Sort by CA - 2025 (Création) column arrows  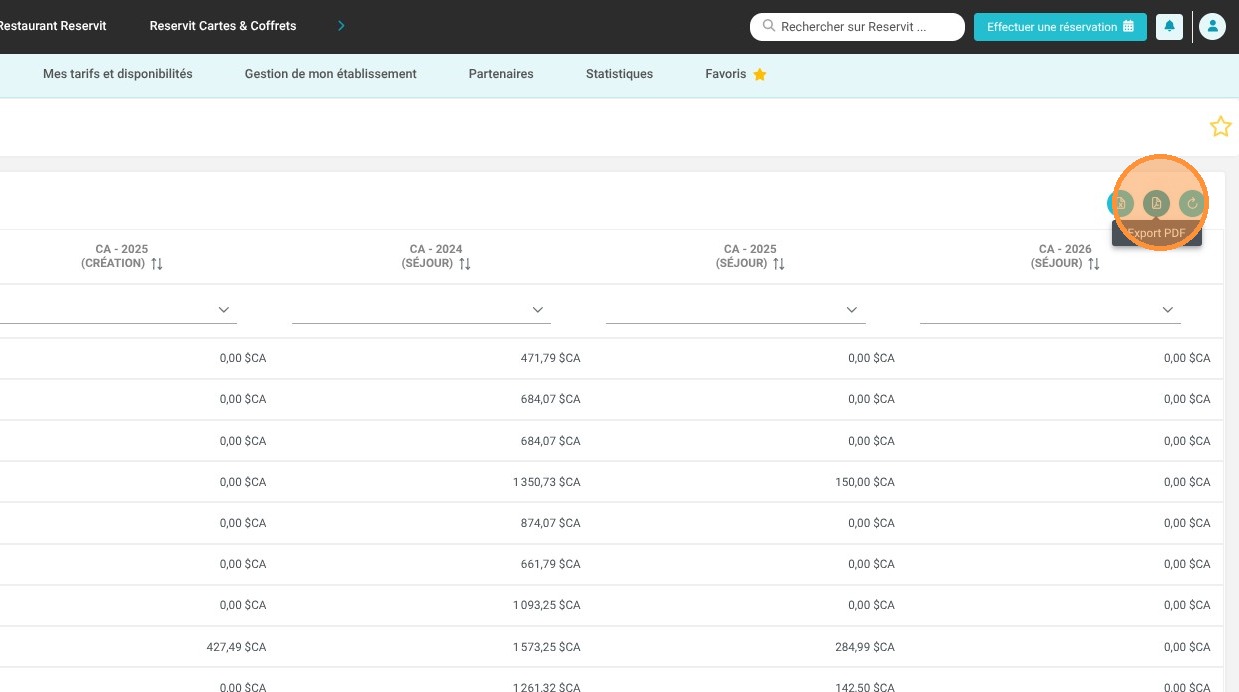click(157, 264)
